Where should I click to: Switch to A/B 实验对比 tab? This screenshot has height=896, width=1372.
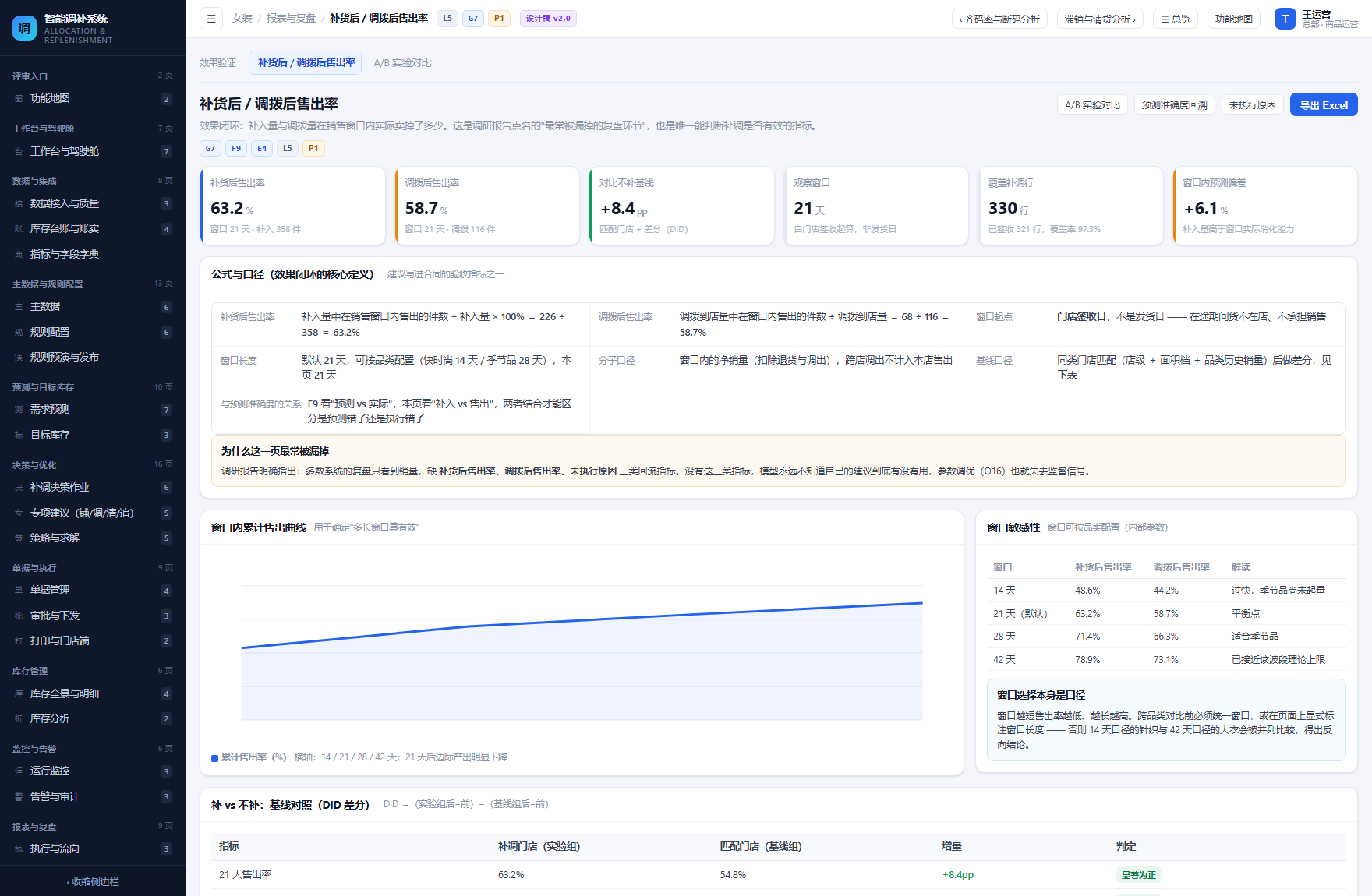pyautogui.click(x=402, y=63)
